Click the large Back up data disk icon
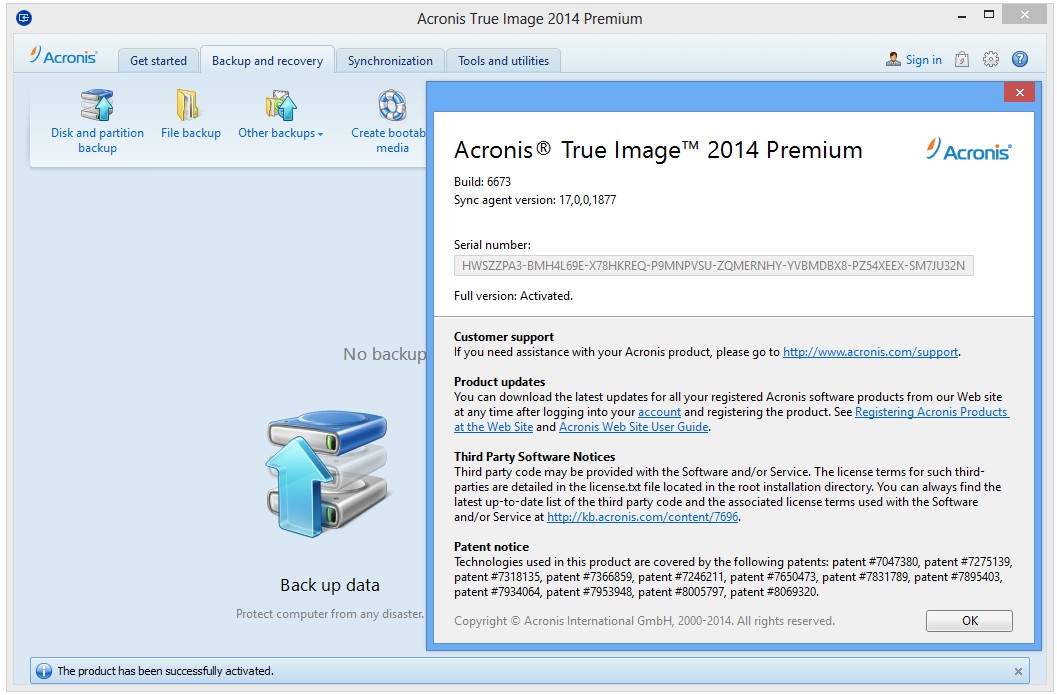Viewport: 1057px width, 695px height. click(327, 473)
